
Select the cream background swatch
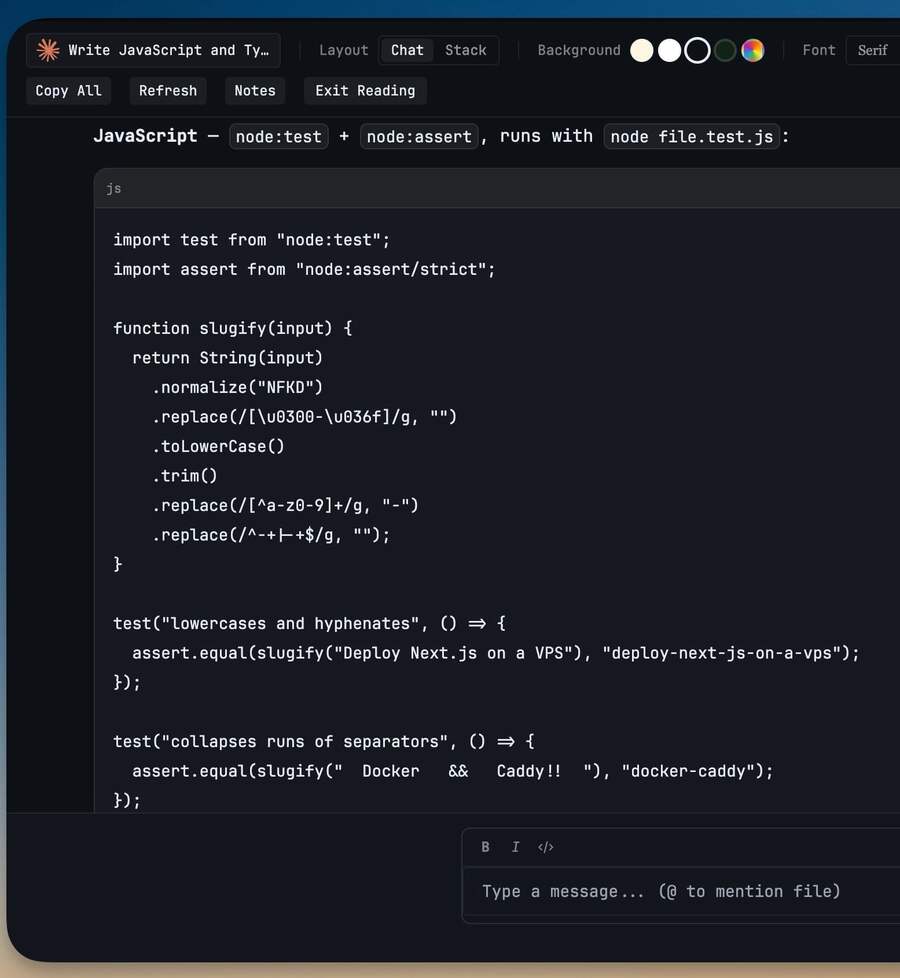click(642, 51)
